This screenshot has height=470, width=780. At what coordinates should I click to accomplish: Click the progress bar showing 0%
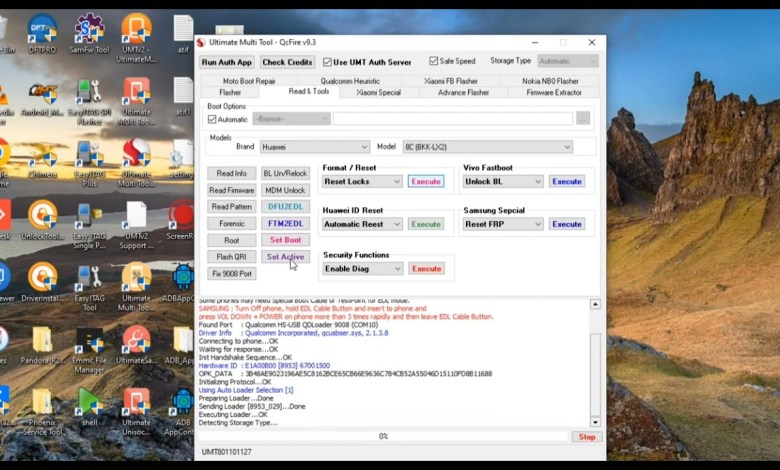click(383, 437)
